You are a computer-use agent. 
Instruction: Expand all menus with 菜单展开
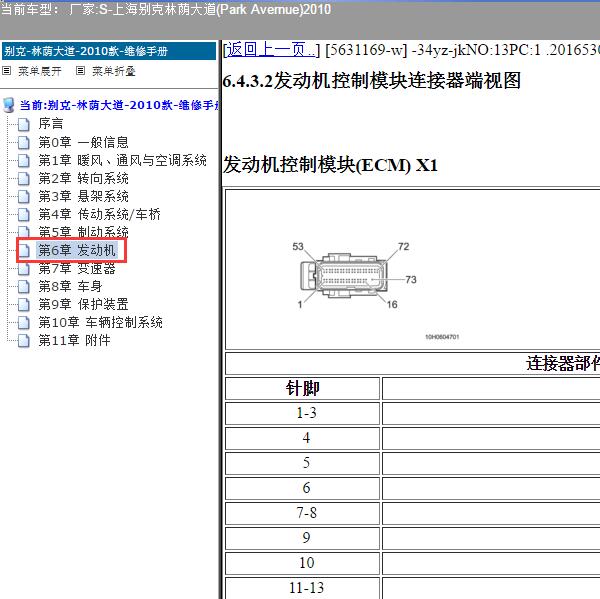[40, 71]
